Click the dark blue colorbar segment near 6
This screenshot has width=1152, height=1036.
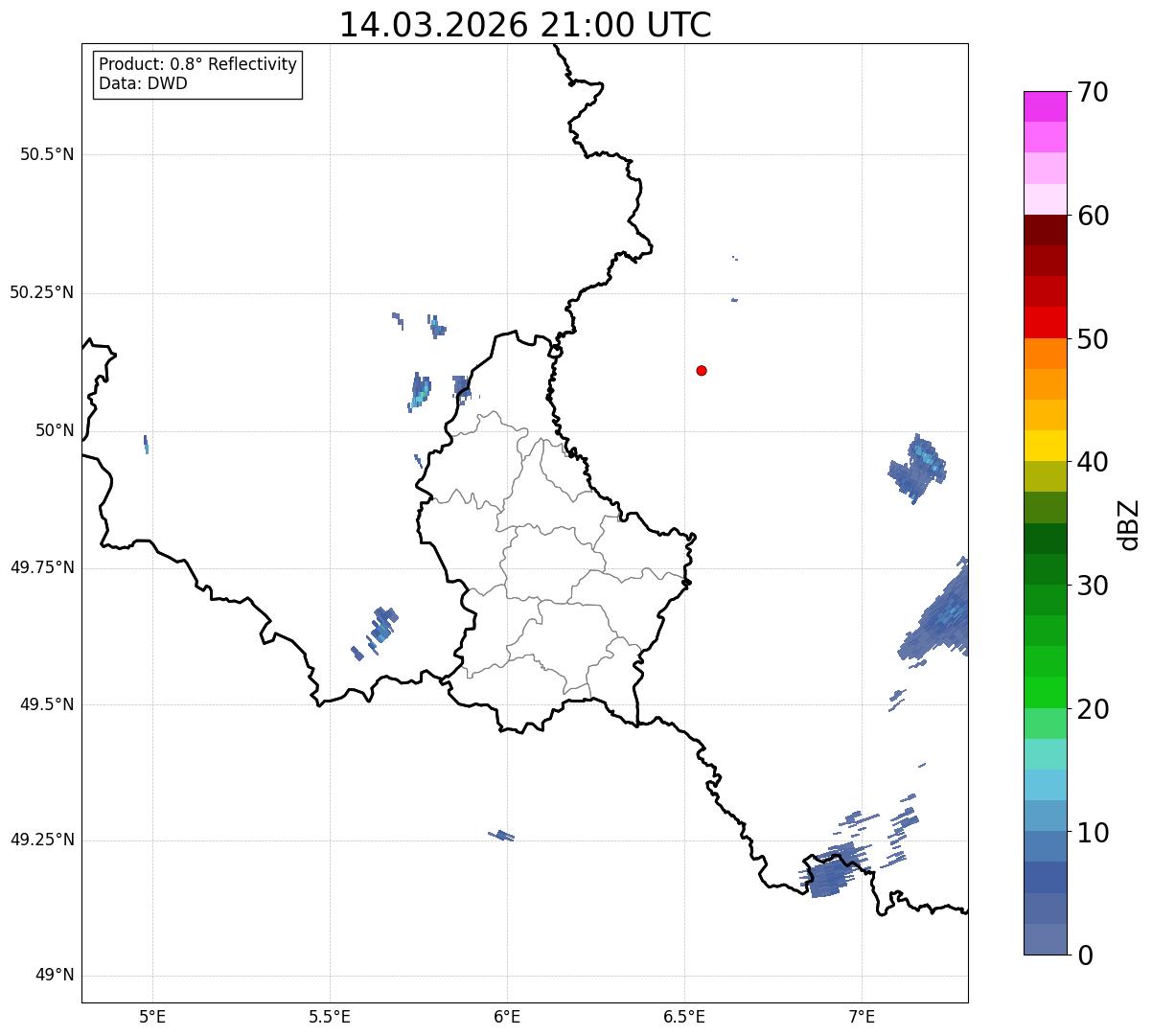(x=1045, y=877)
